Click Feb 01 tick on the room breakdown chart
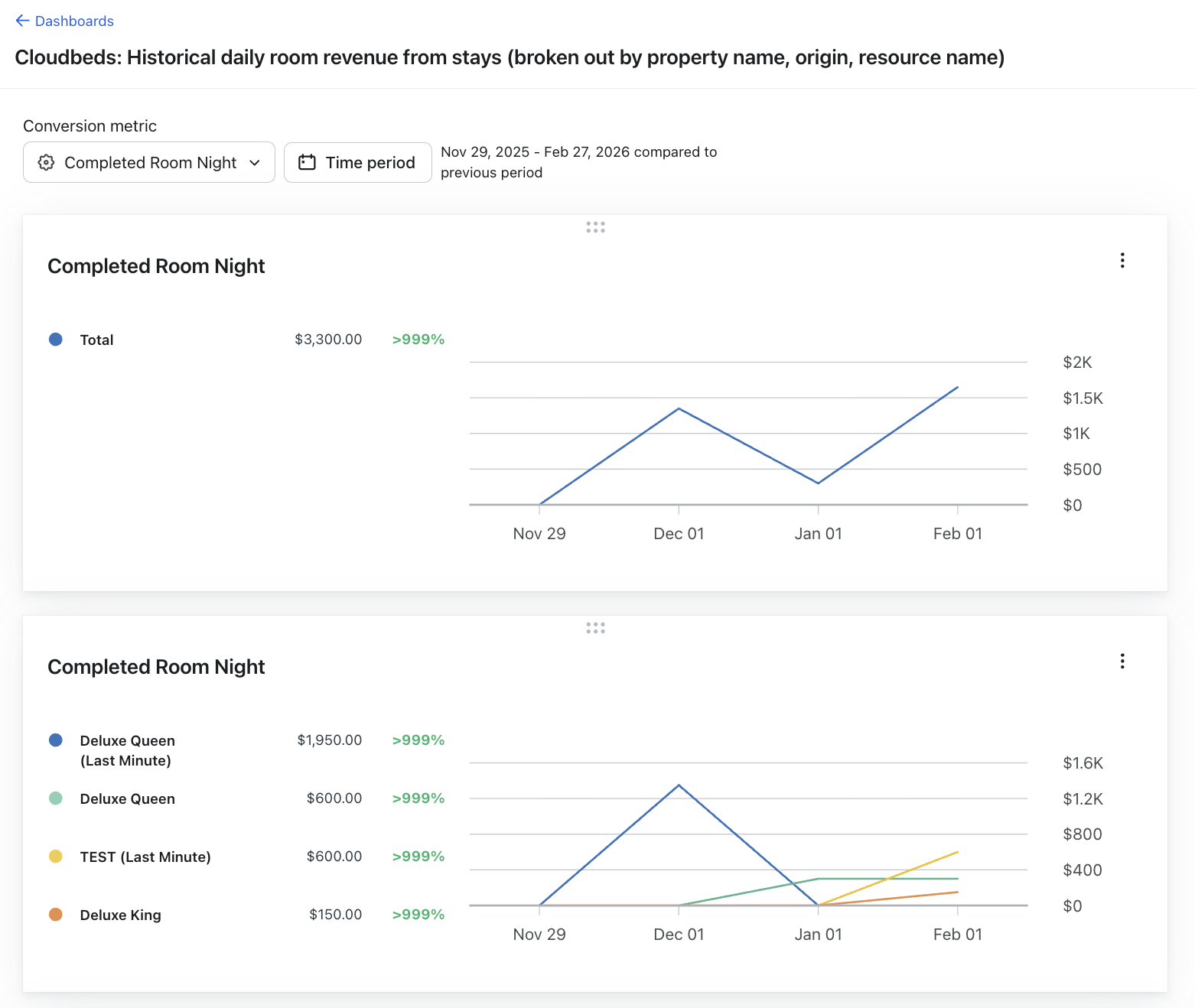1195x1008 pixels. coord(957,934)
